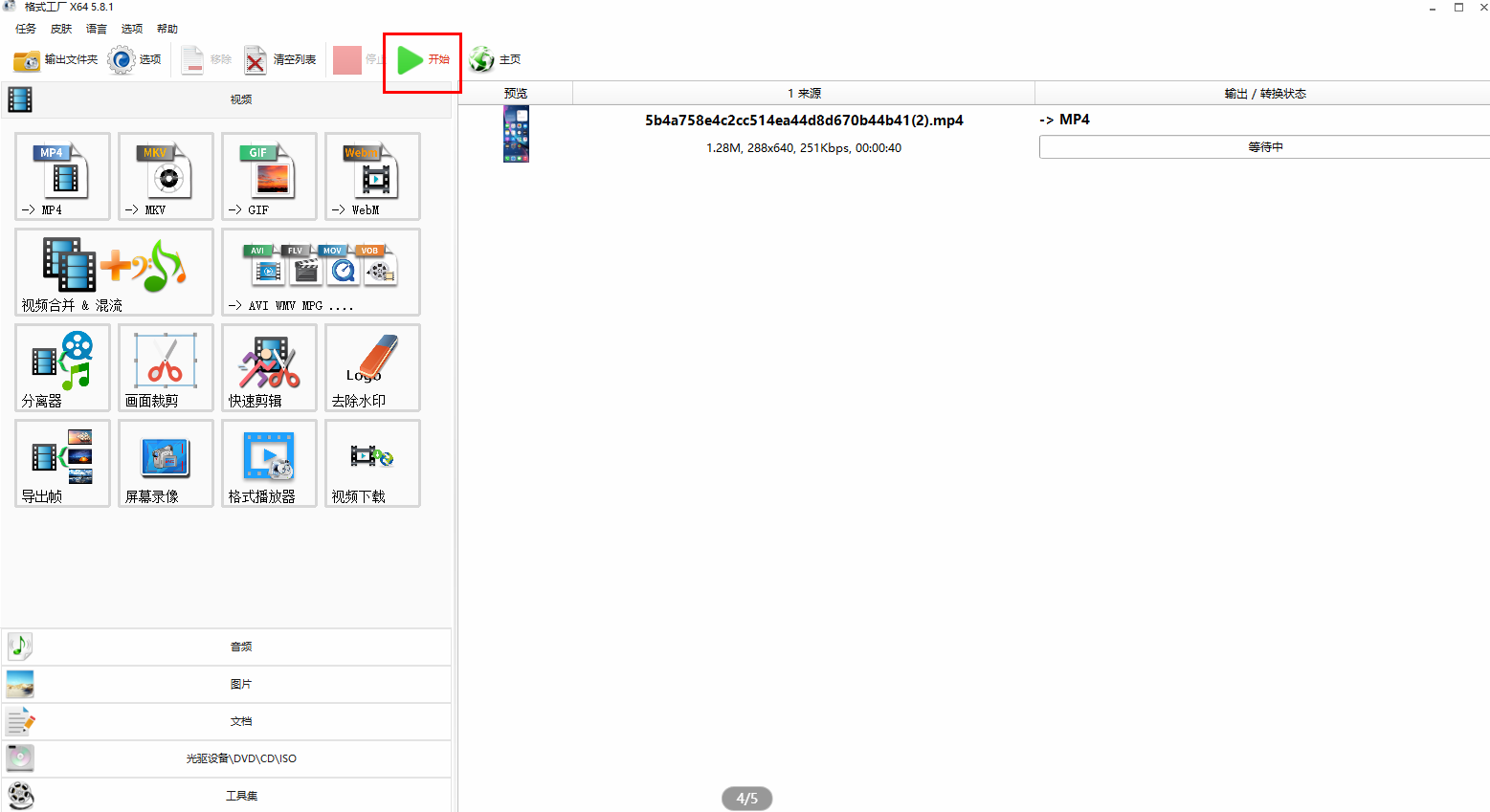
Task: Click the video preview thumbnail
Action: pos(516,134)
